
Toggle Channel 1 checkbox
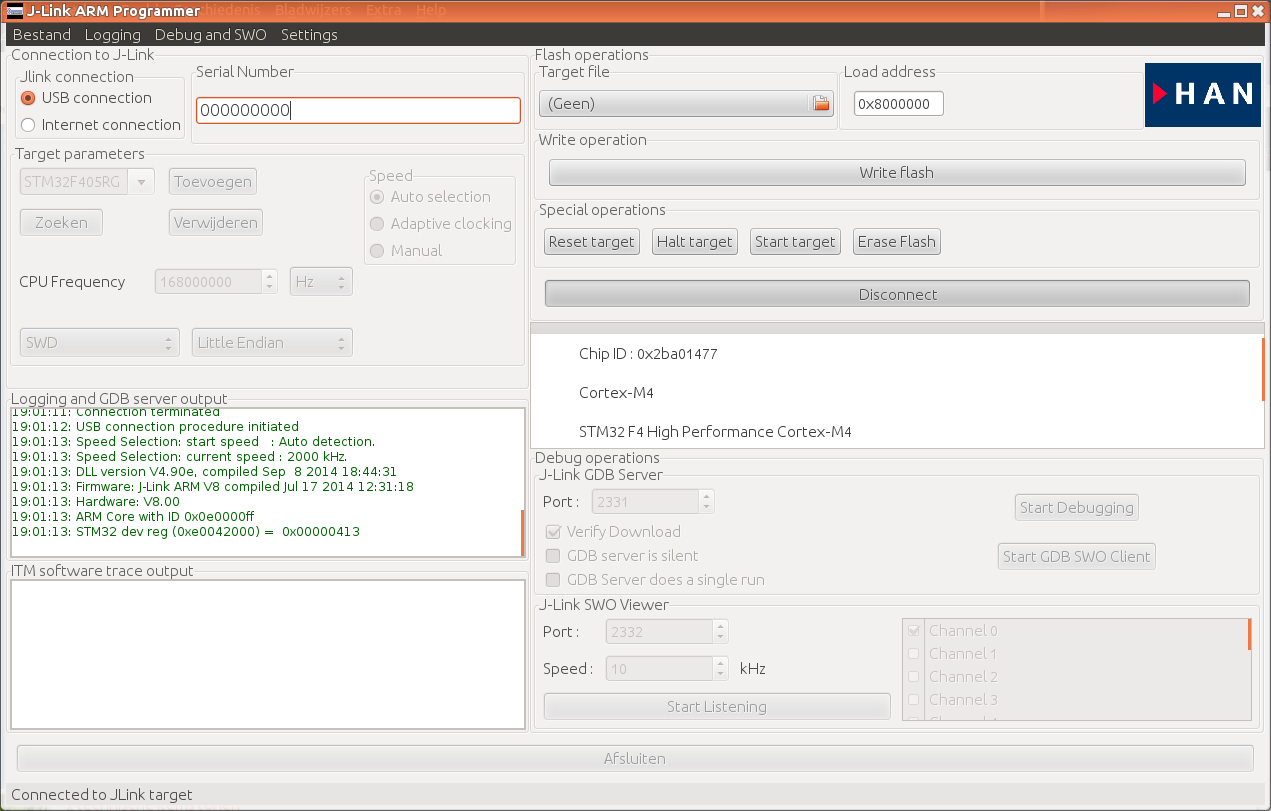coord(913,654)
